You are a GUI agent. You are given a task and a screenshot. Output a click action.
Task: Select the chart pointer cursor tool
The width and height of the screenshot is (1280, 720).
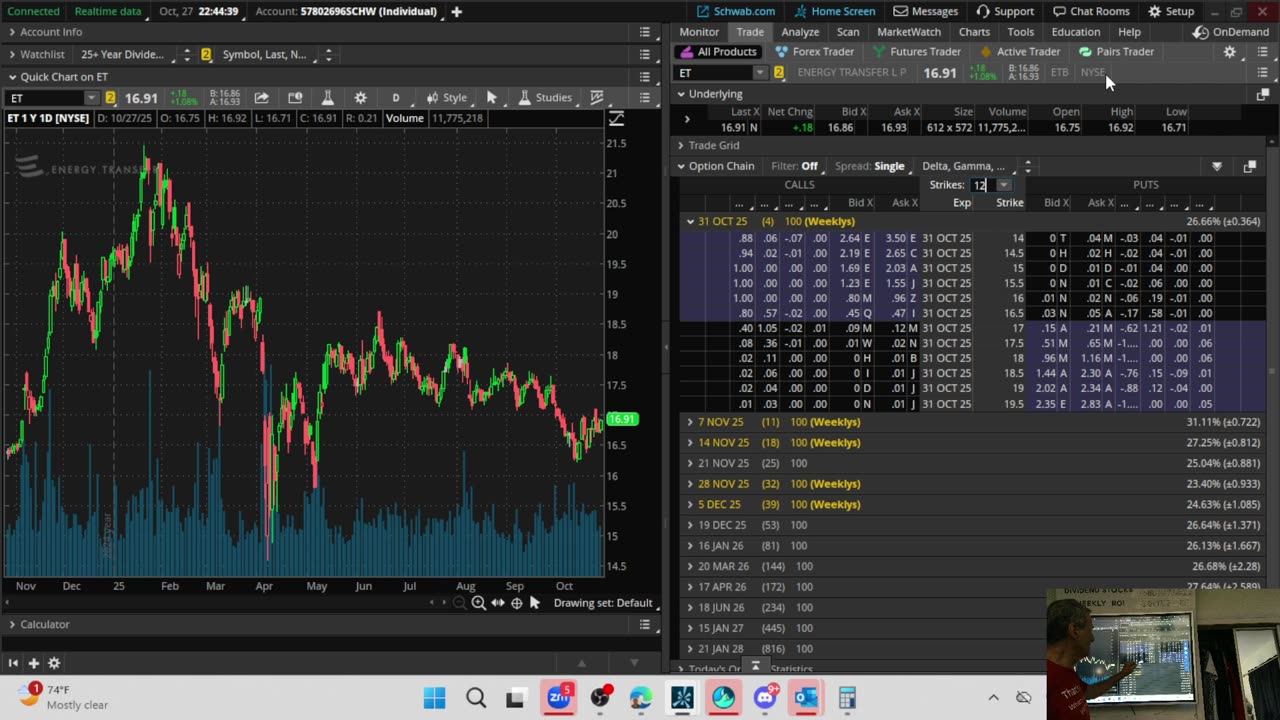[x=491, y=98]
